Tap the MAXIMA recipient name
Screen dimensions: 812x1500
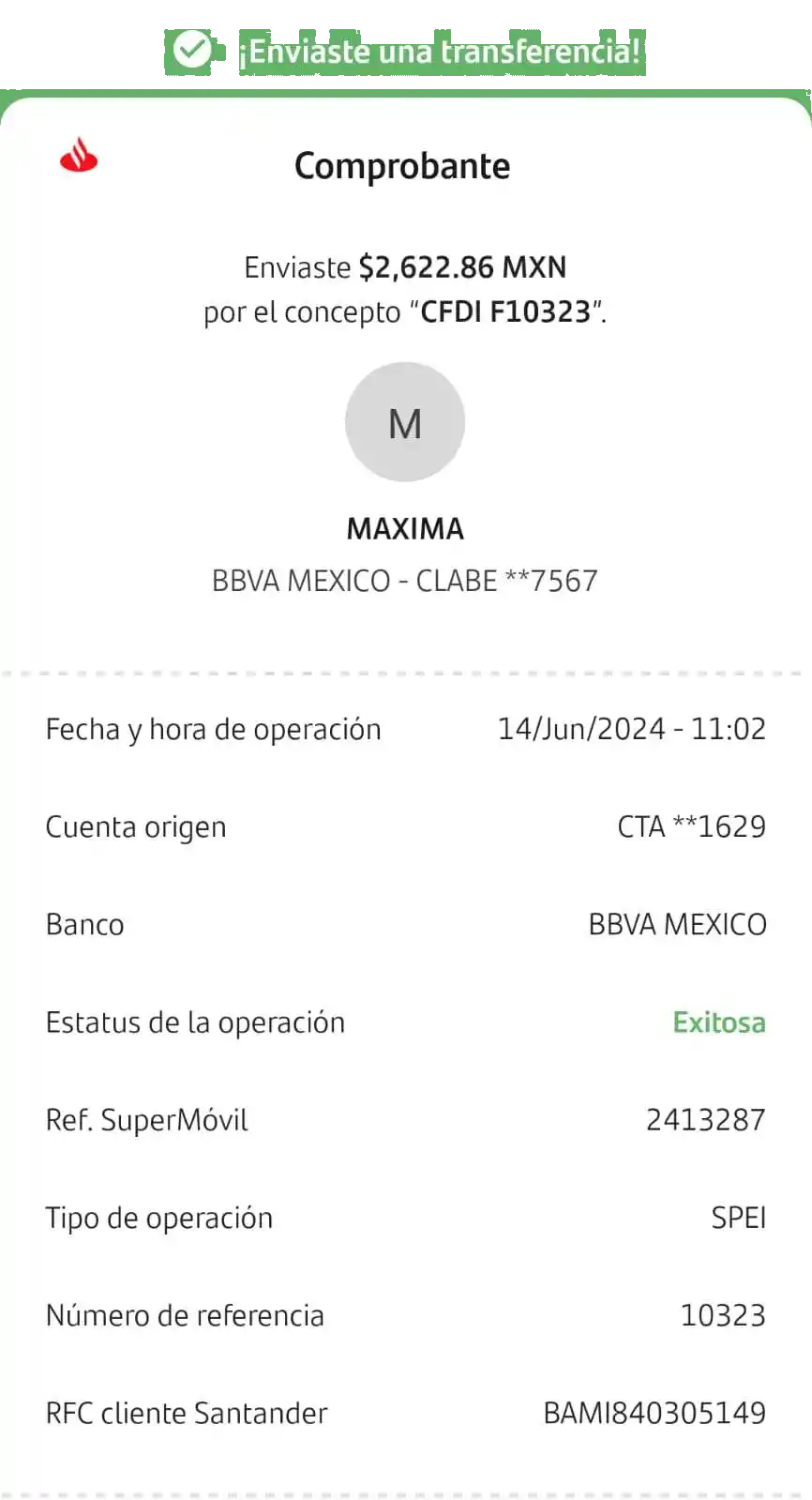coord(405,529)
